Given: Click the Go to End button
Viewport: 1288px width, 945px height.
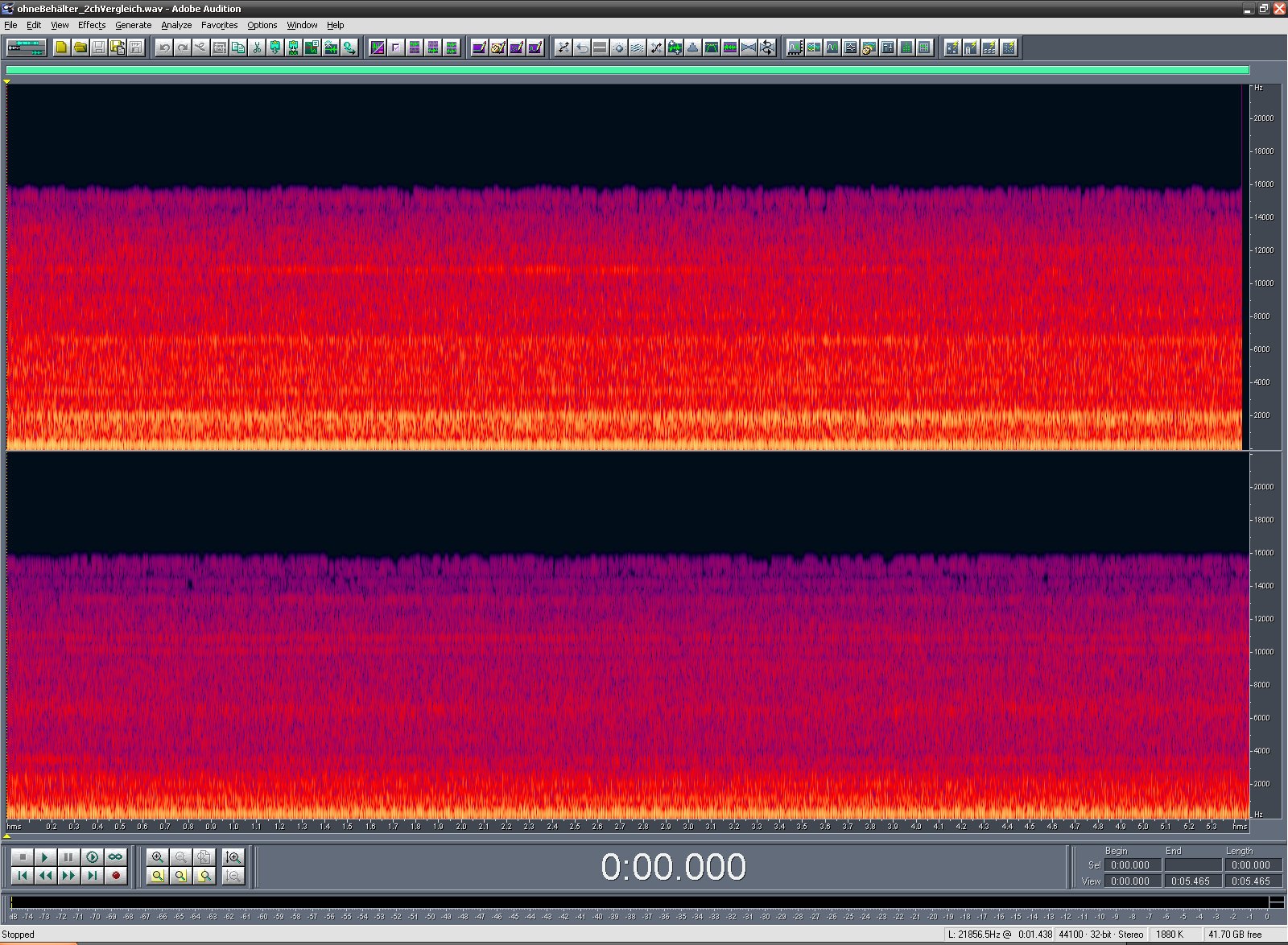Looking at the screenshot, I should 92,875.
